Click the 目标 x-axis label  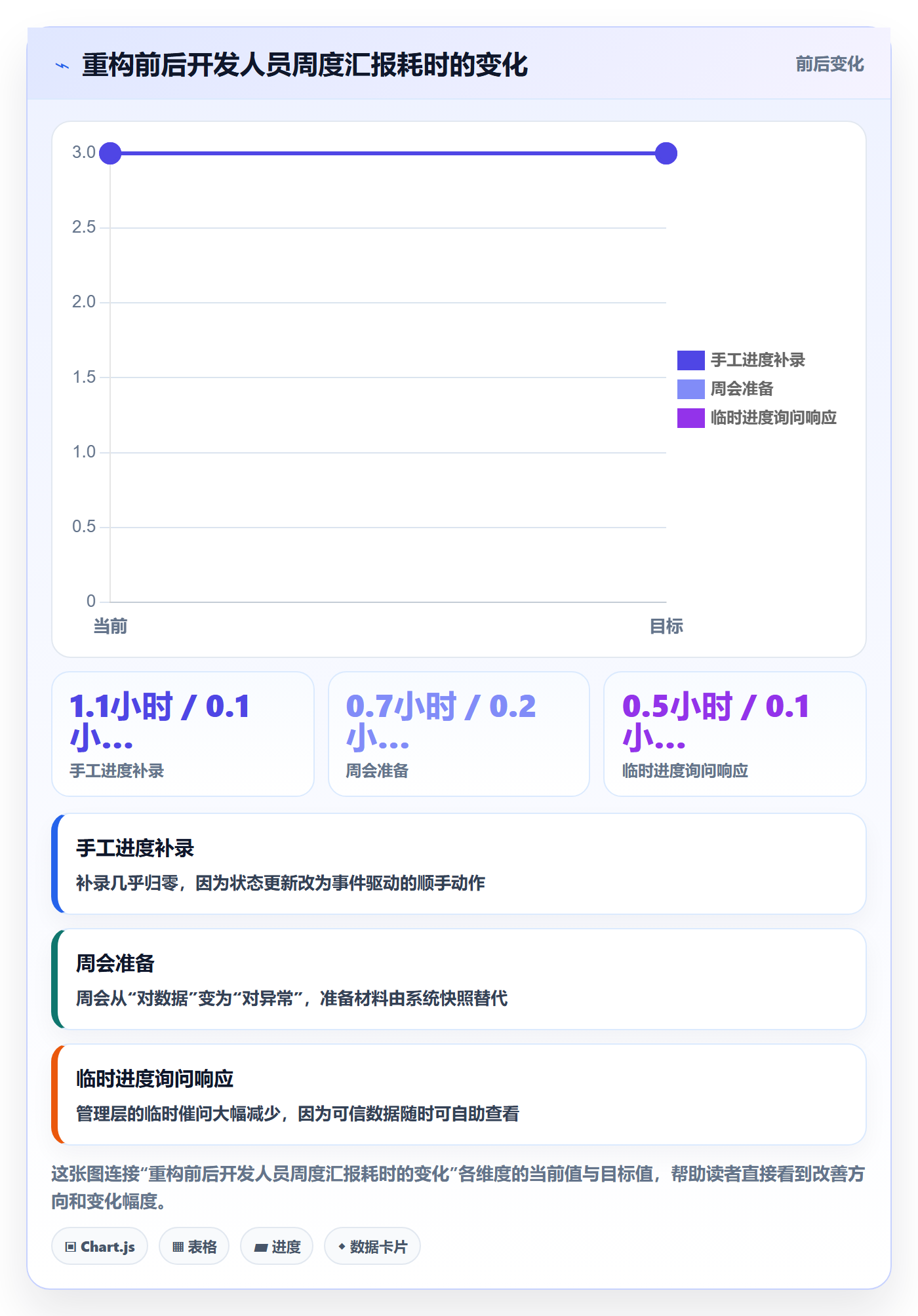666,626
